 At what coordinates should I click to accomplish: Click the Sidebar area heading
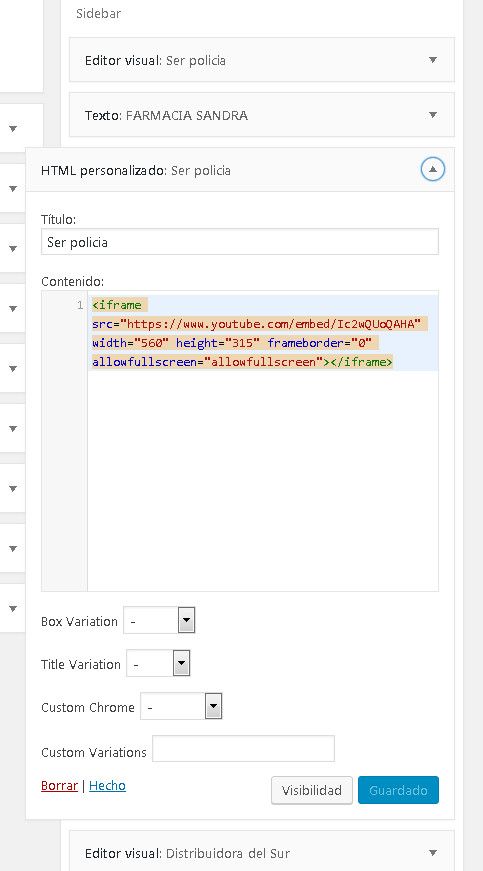98,14
